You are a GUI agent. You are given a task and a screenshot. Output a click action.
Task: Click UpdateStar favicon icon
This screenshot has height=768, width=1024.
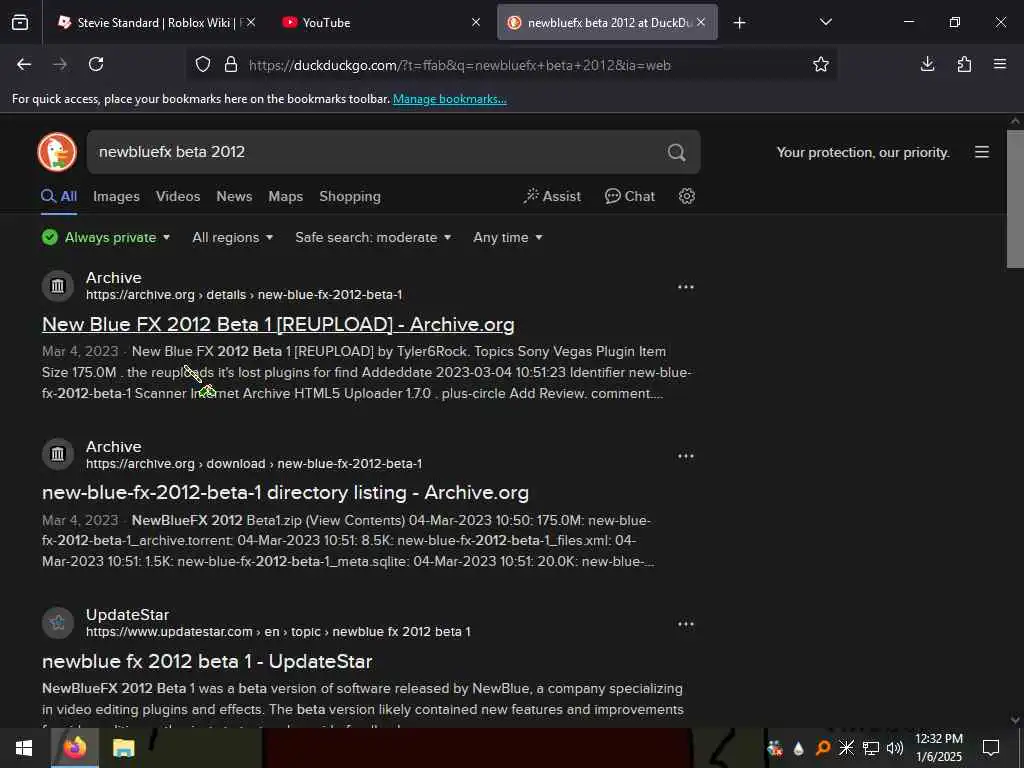pyautogui.click(x=58, y=622)
